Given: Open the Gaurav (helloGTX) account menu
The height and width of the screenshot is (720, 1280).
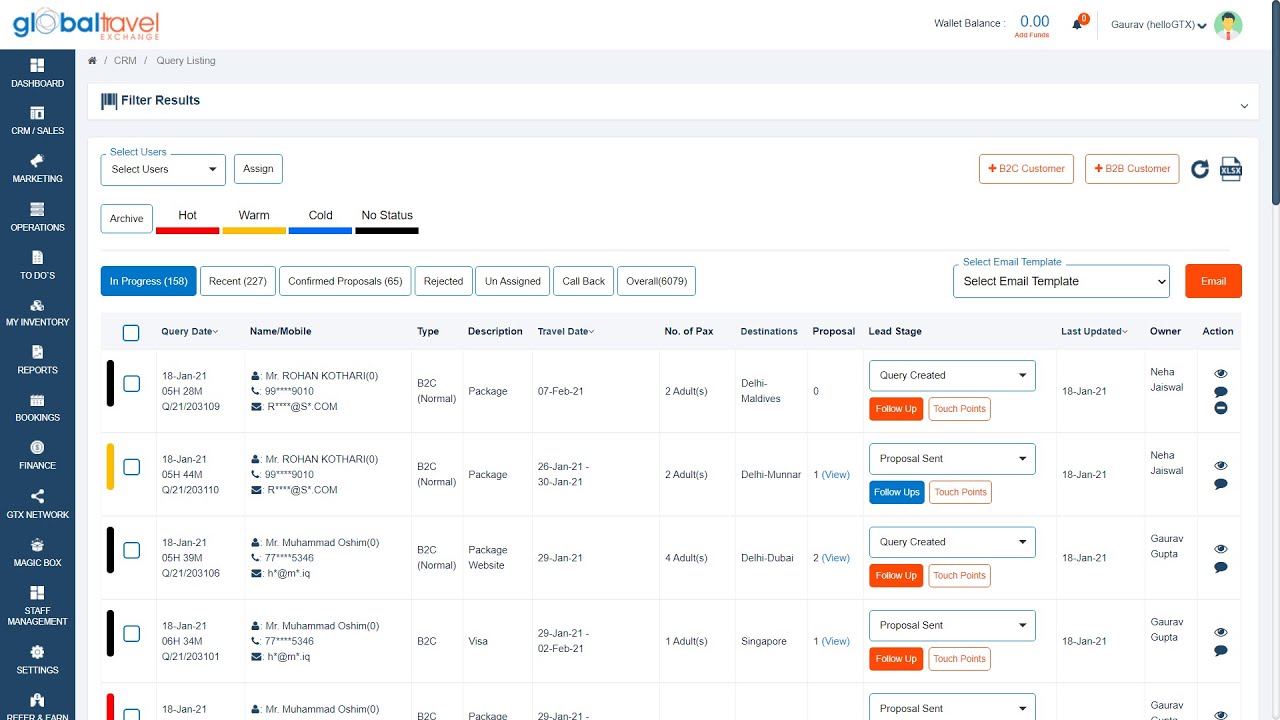Looking at the screenshot, I should [x=1159, y=25].
